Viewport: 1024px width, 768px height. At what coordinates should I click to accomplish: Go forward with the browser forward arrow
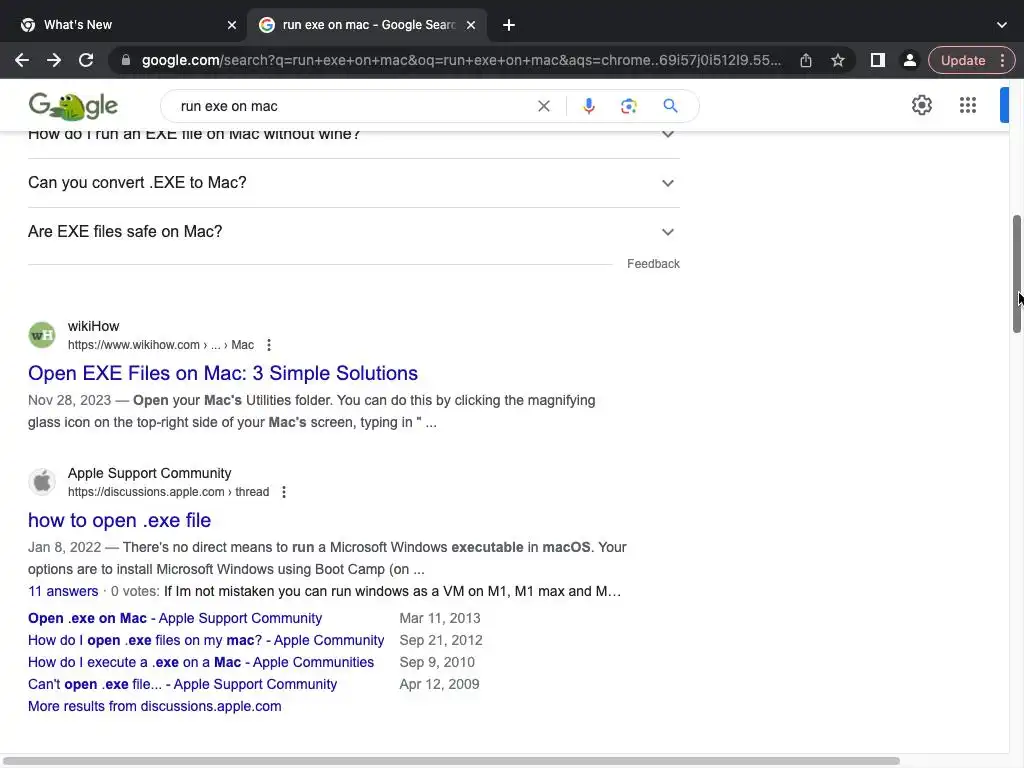[54, 60]
